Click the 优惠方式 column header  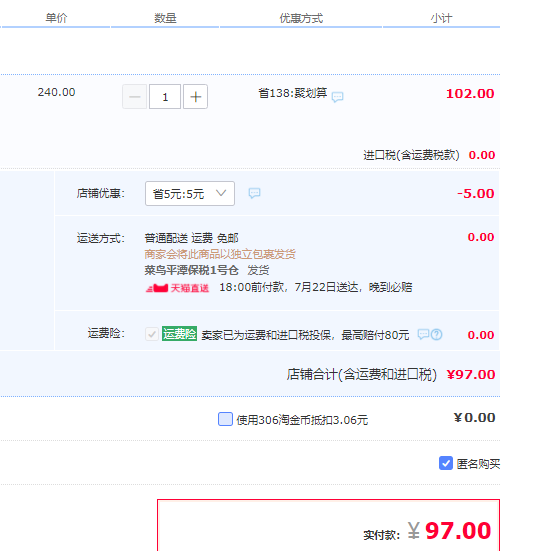[x=301, y=18]
